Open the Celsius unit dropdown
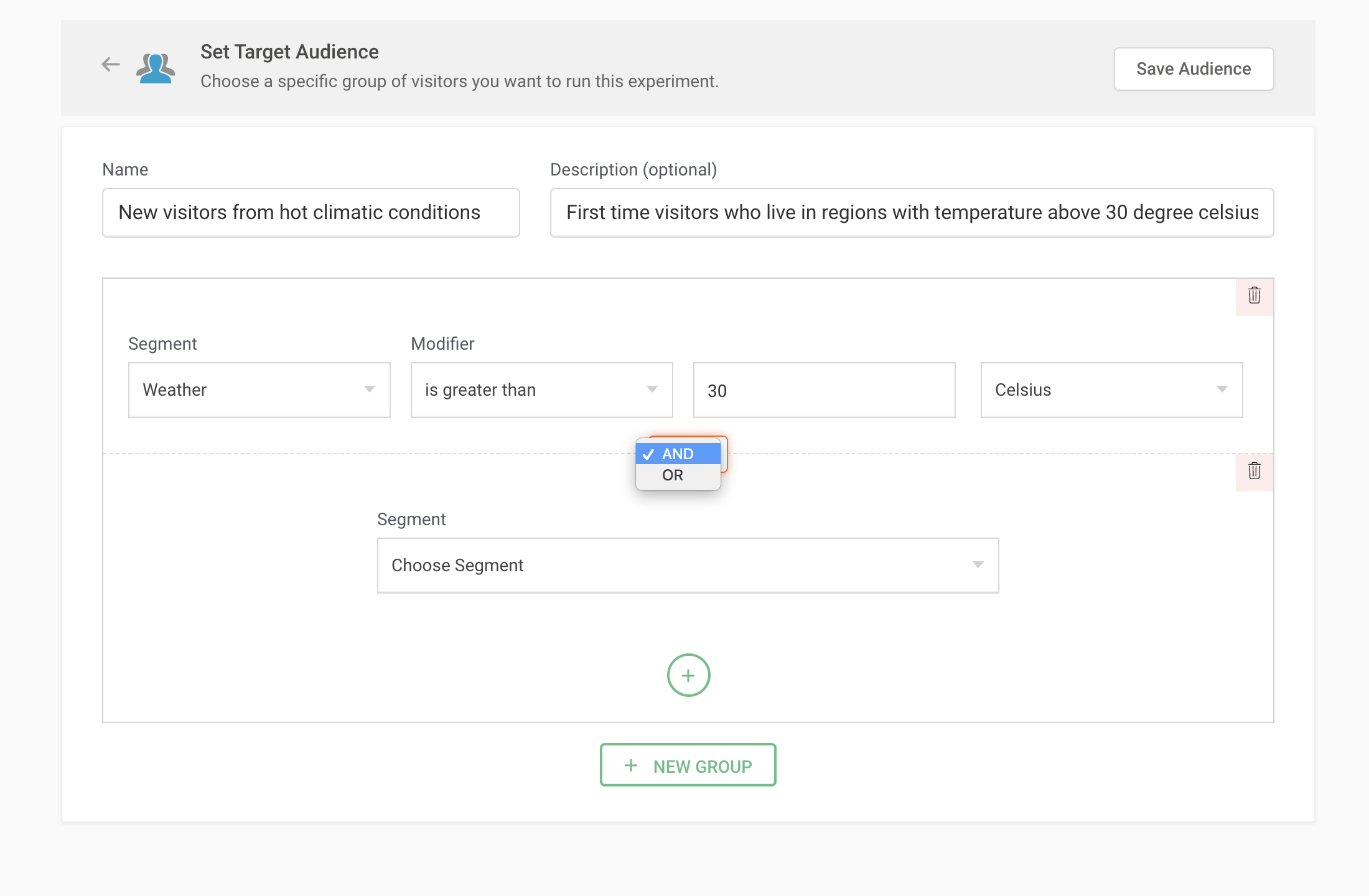The image size is (1369, 896). 1111,390
